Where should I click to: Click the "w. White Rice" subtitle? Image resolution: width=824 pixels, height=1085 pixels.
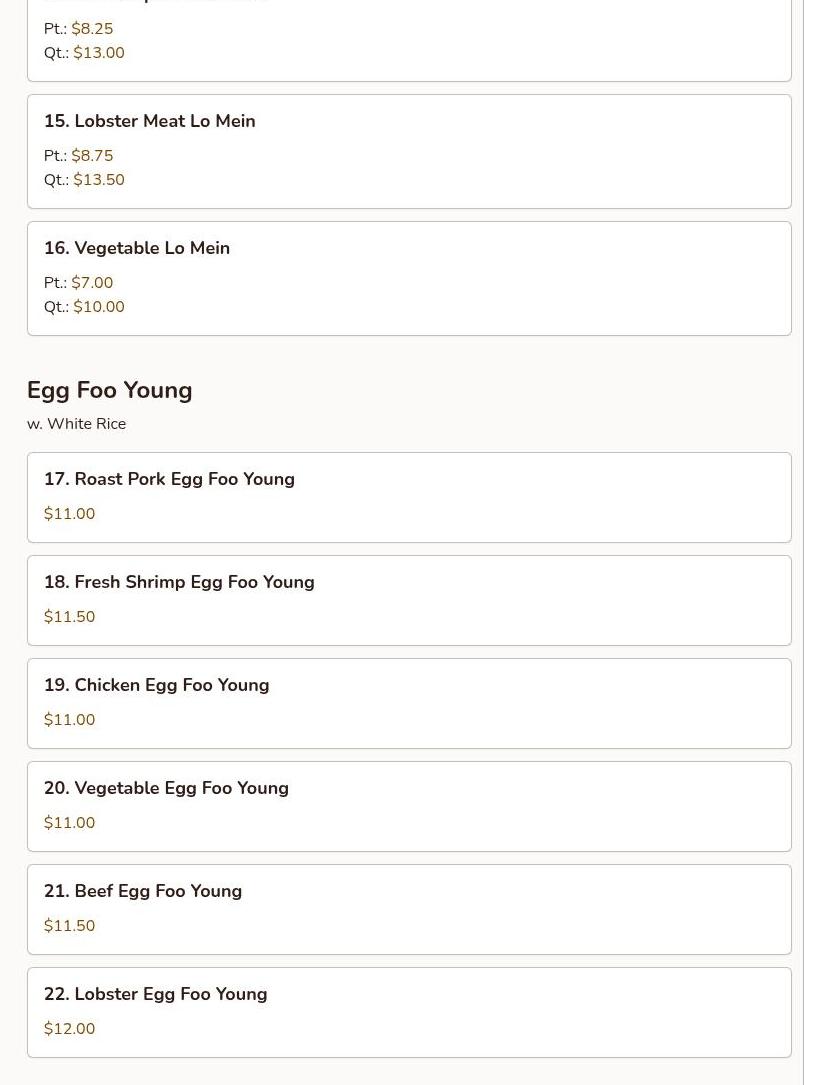click(77, 424)
